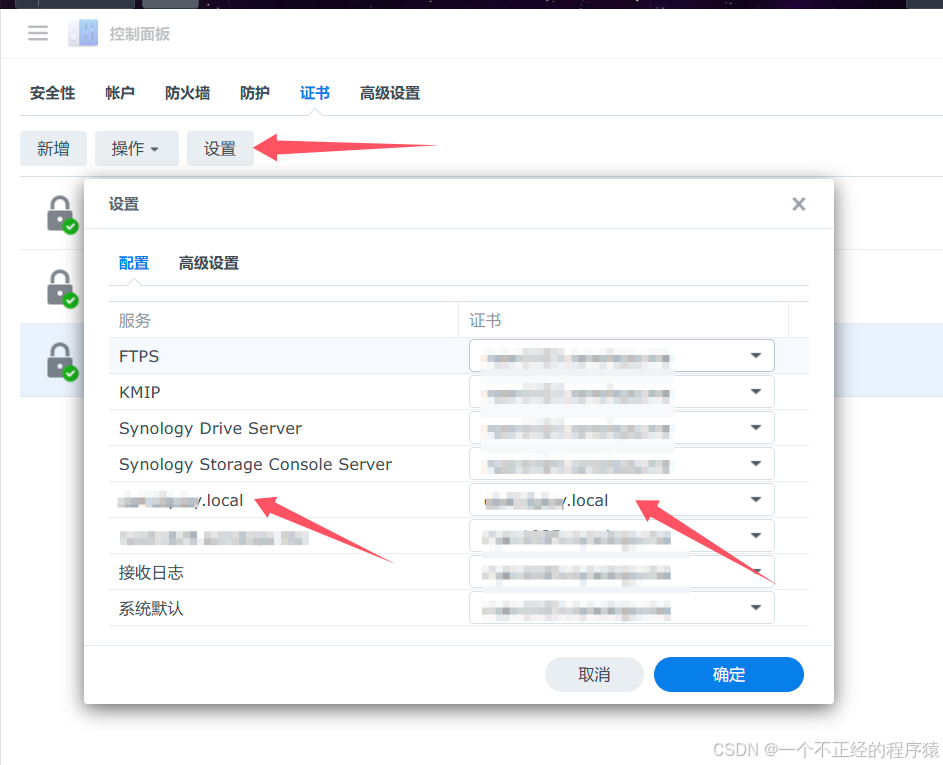Select the first certificate lock icon

pos(62,214)
